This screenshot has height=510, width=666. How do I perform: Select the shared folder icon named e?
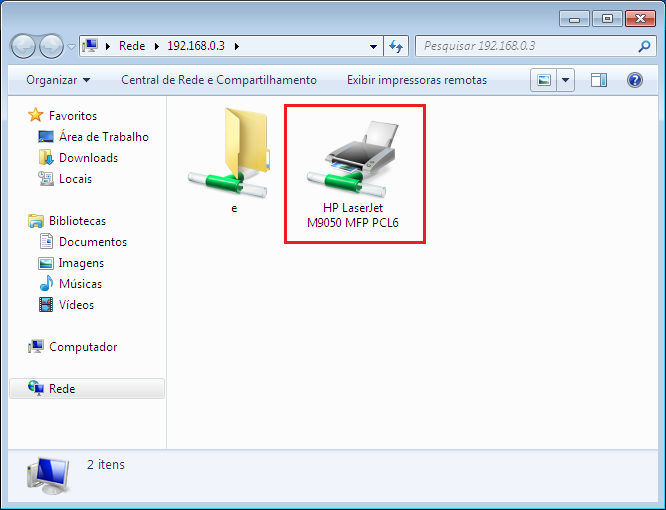tap(228, 153)
